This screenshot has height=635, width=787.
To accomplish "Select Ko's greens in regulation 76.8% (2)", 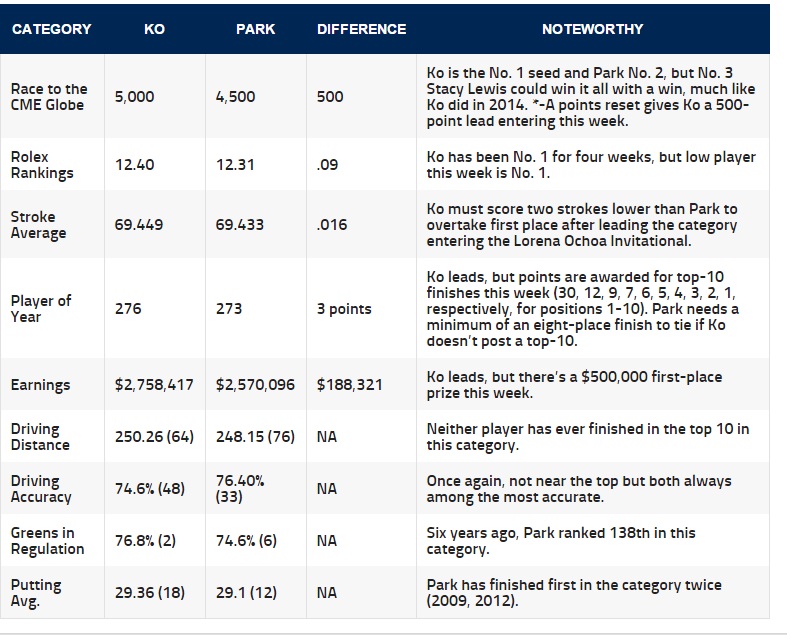I will coord(146,541).
